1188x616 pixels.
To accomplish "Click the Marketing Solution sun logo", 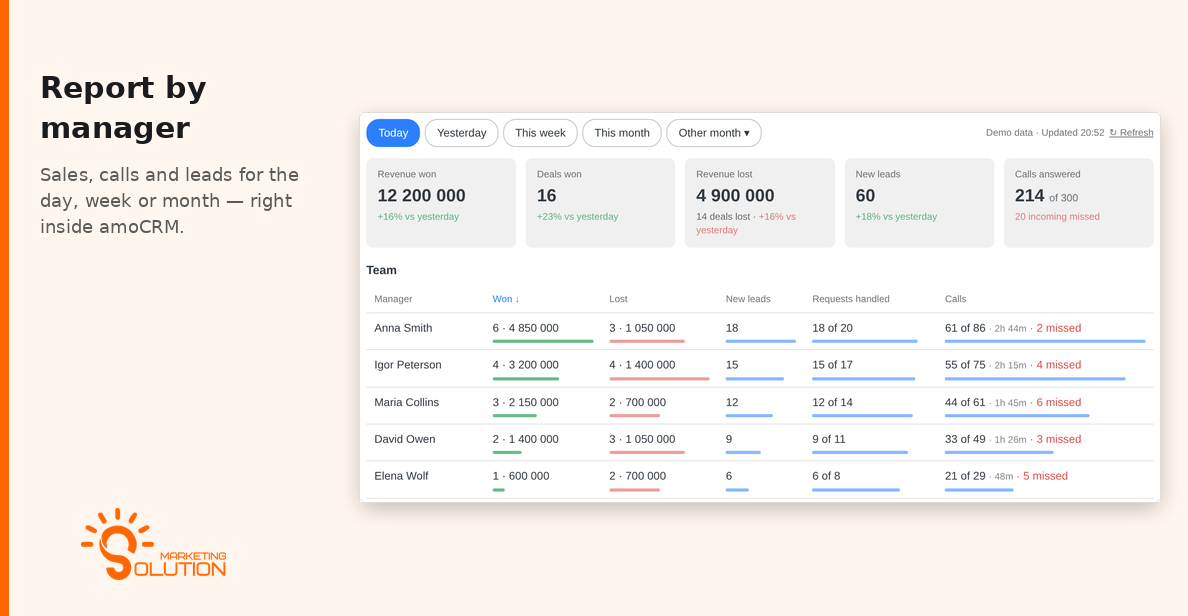I will pyautogui.click(x=153, y=544).
